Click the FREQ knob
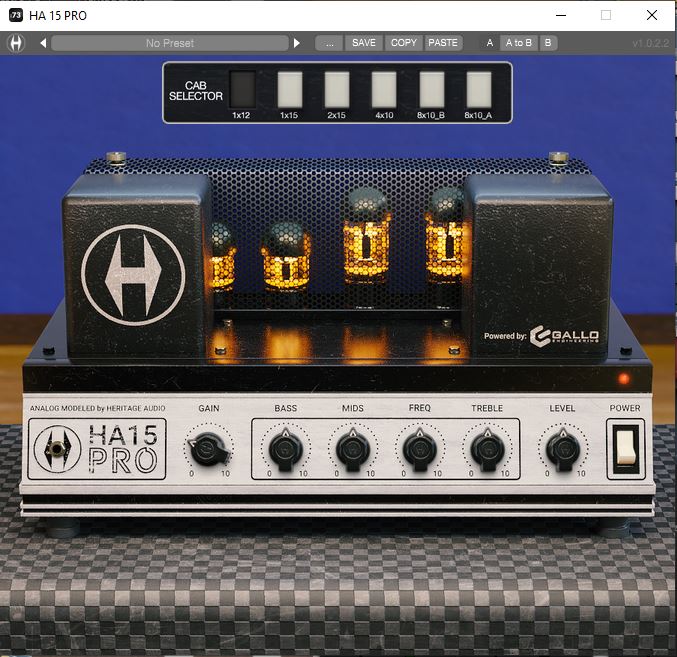The height and width of the screenshot is (657, 677). point(420,450)
